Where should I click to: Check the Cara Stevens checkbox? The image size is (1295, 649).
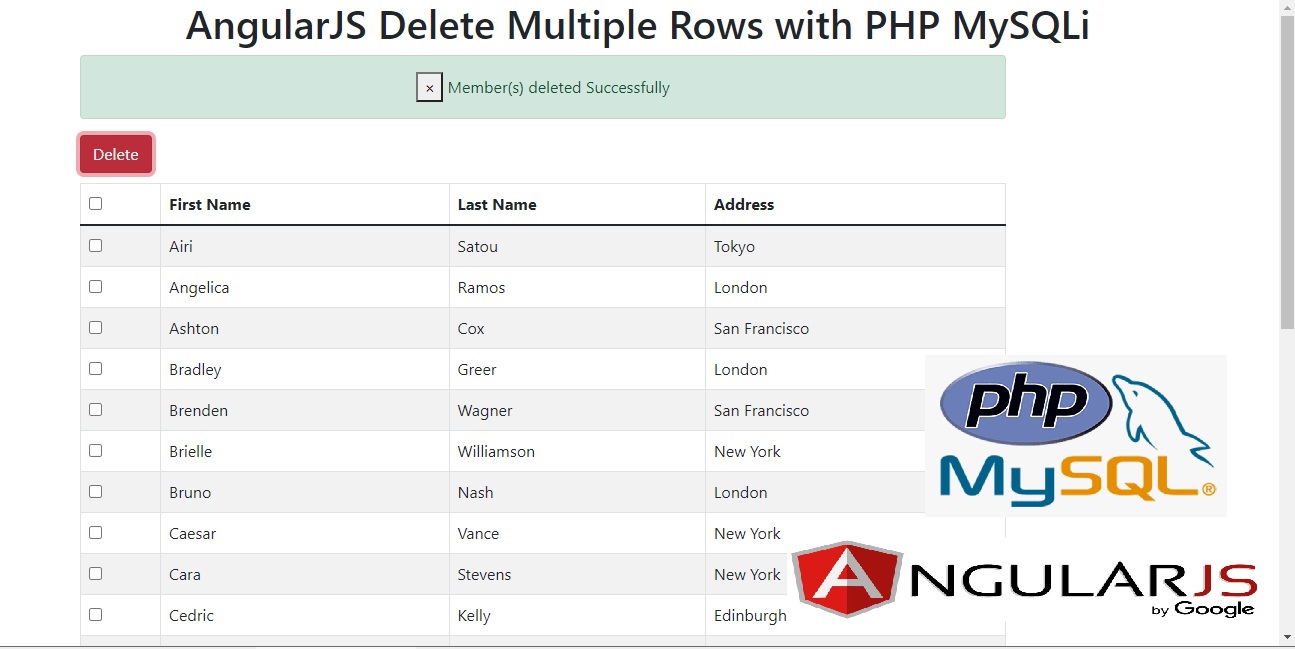click(x=95, y=573)
